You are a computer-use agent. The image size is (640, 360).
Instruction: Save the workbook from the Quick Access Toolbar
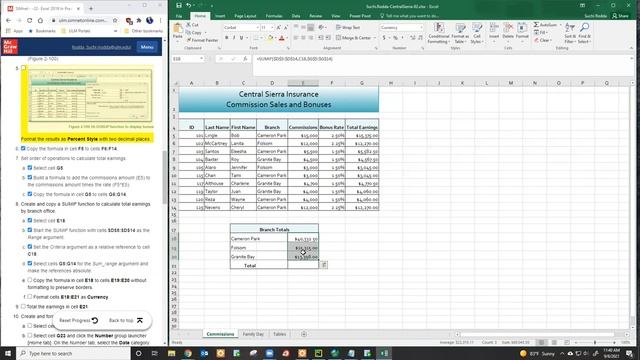(x=179, y=6)
